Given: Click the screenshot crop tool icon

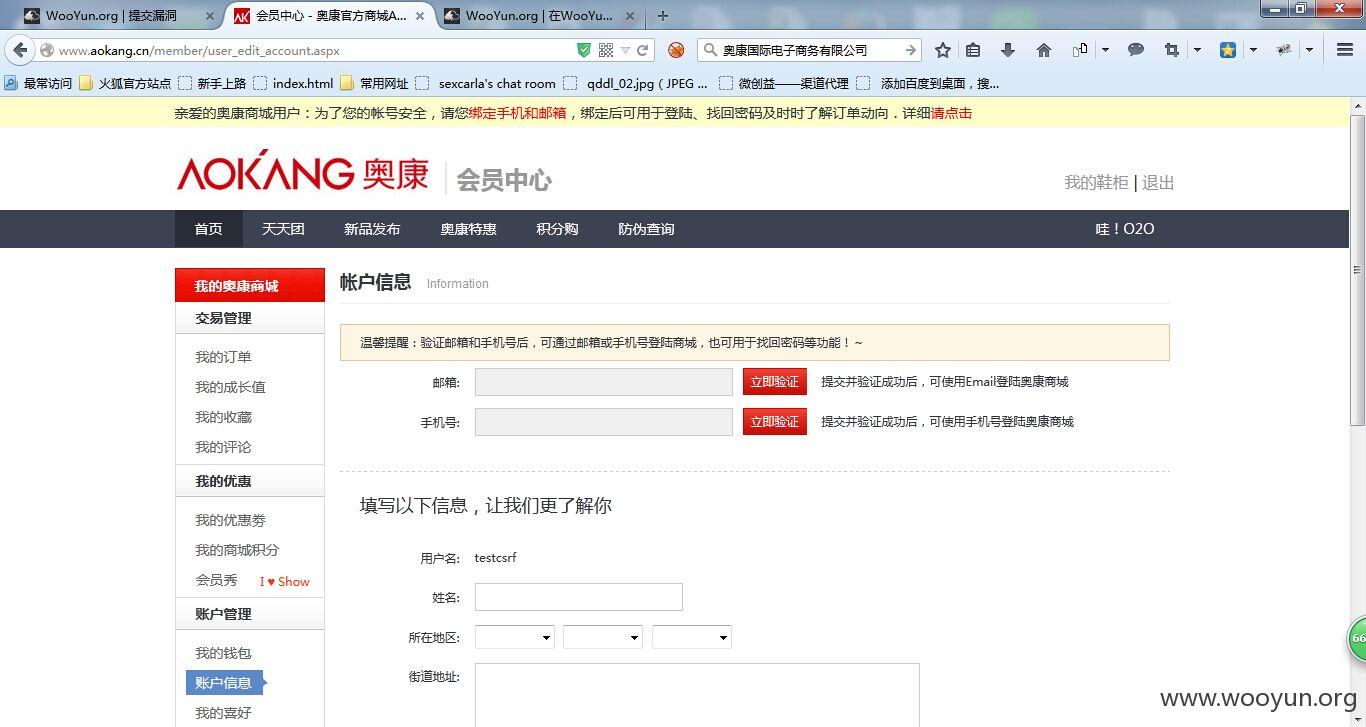Looking at the screenshot, I should (x=1172, y=50).
